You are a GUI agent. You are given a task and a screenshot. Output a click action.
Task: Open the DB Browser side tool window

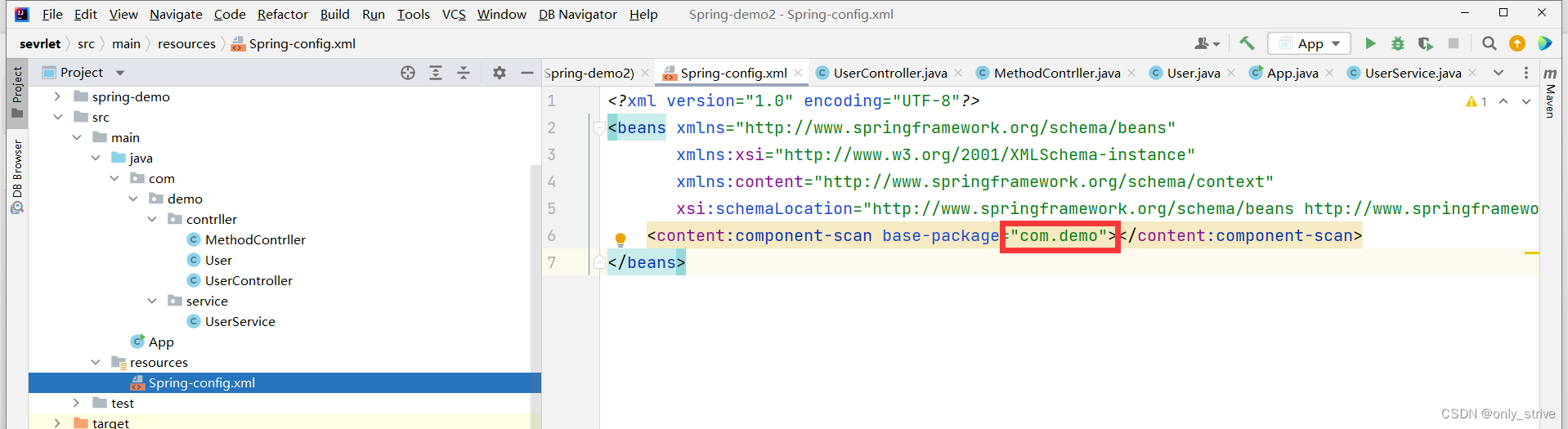tap(17, 177)
